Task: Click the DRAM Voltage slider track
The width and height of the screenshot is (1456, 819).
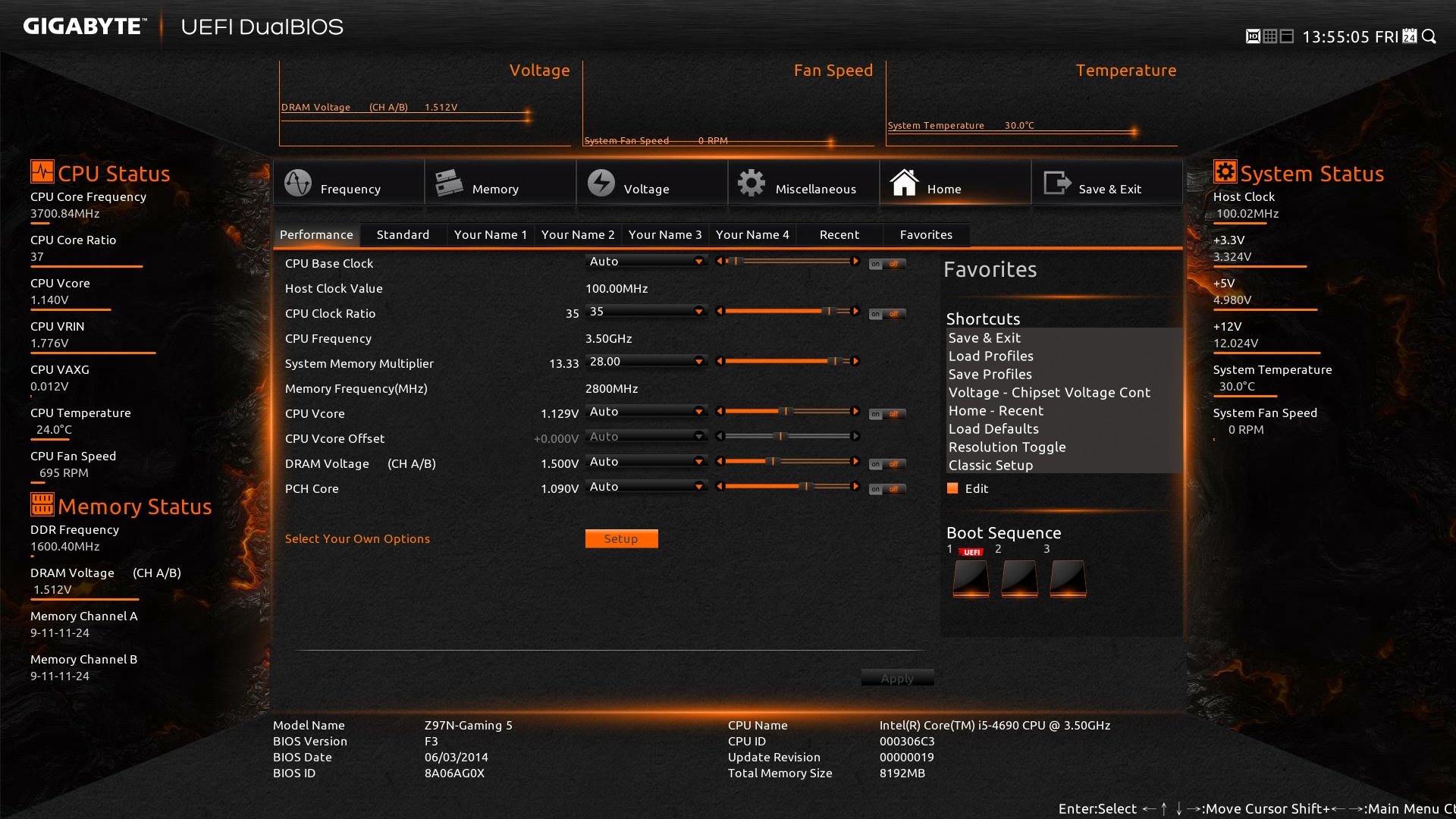Action: point(787,461)
